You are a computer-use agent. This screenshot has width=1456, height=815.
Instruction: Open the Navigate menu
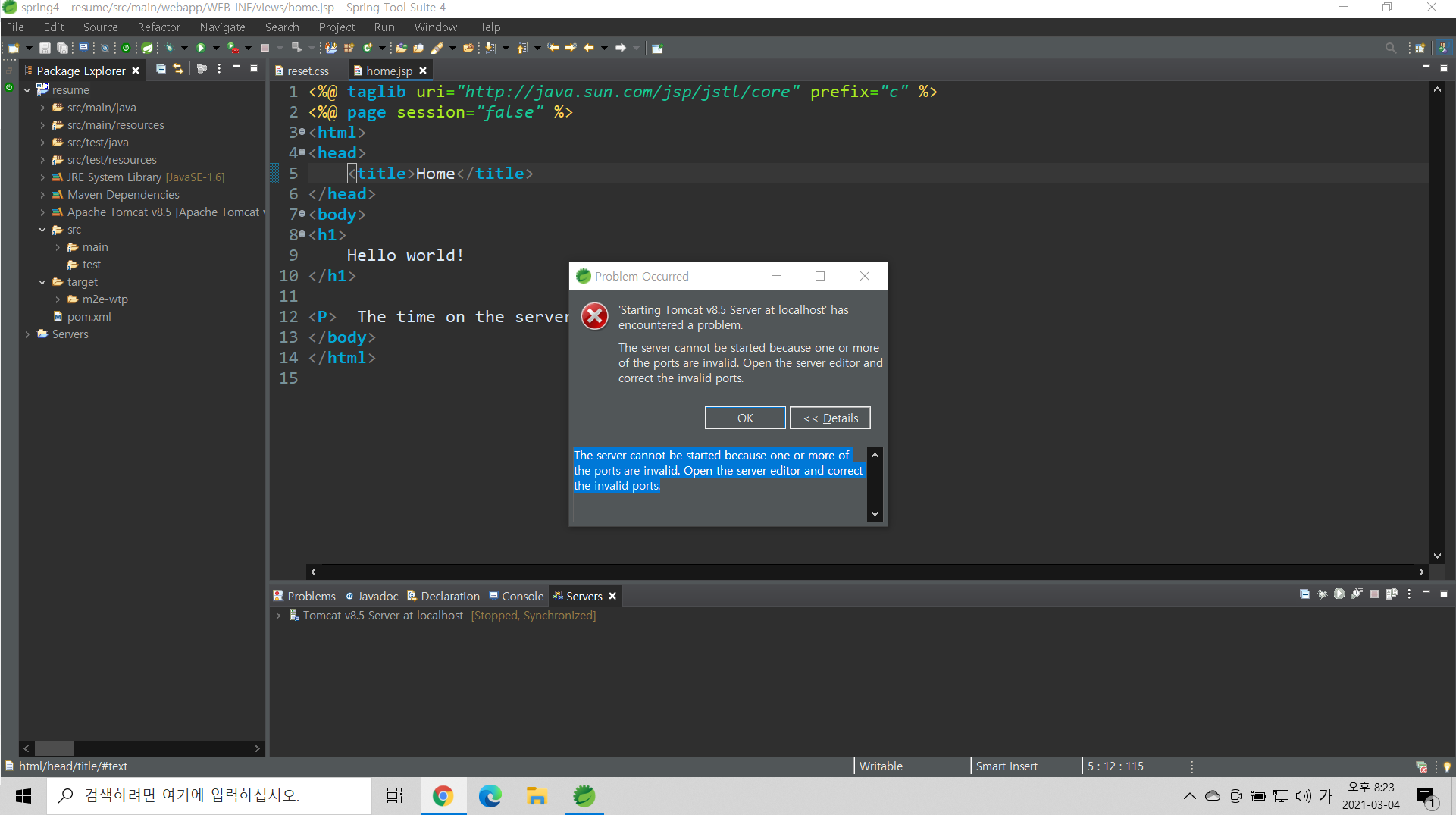tap(222, 27)
